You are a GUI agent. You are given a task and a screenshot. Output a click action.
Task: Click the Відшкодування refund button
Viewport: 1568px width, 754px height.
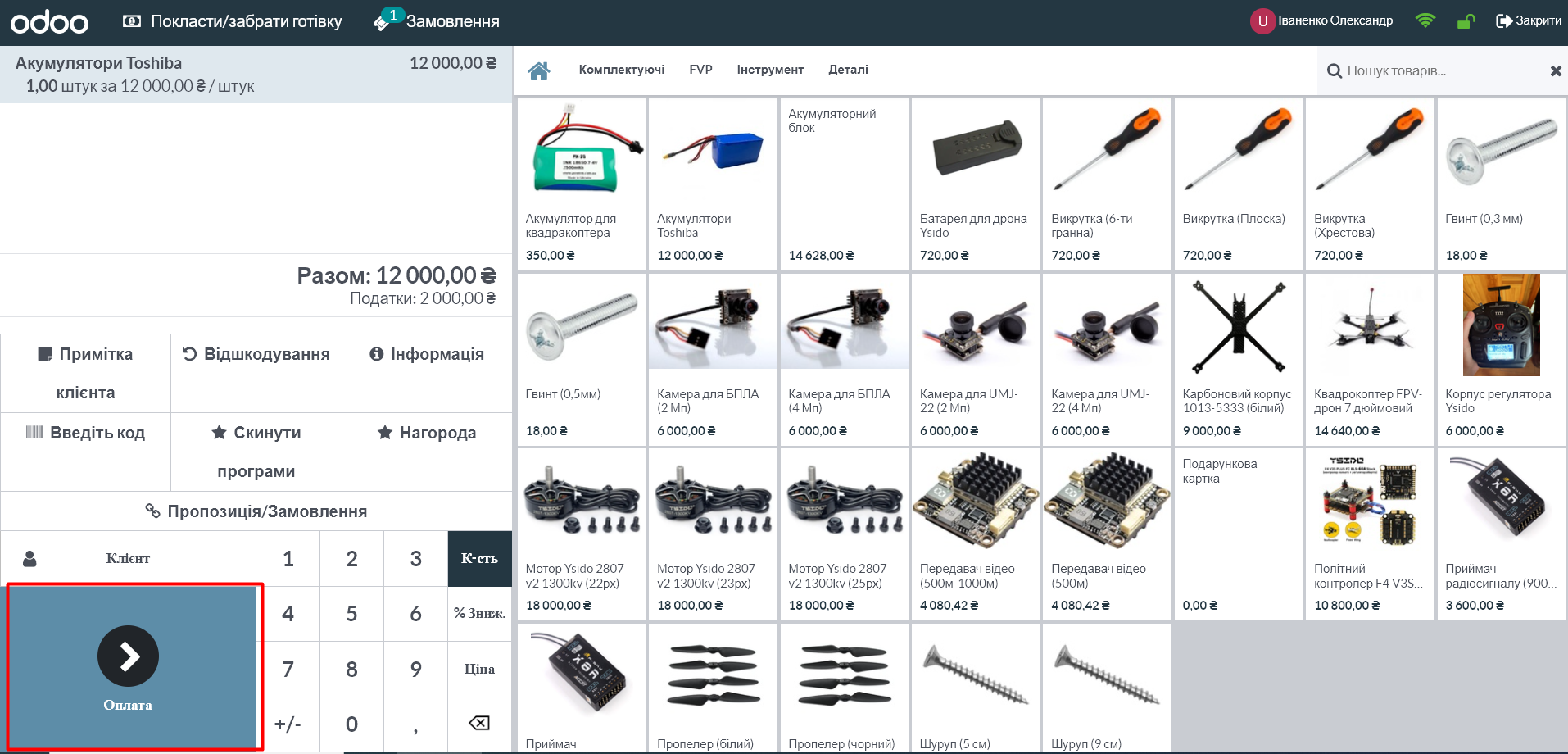click(256, 355)
